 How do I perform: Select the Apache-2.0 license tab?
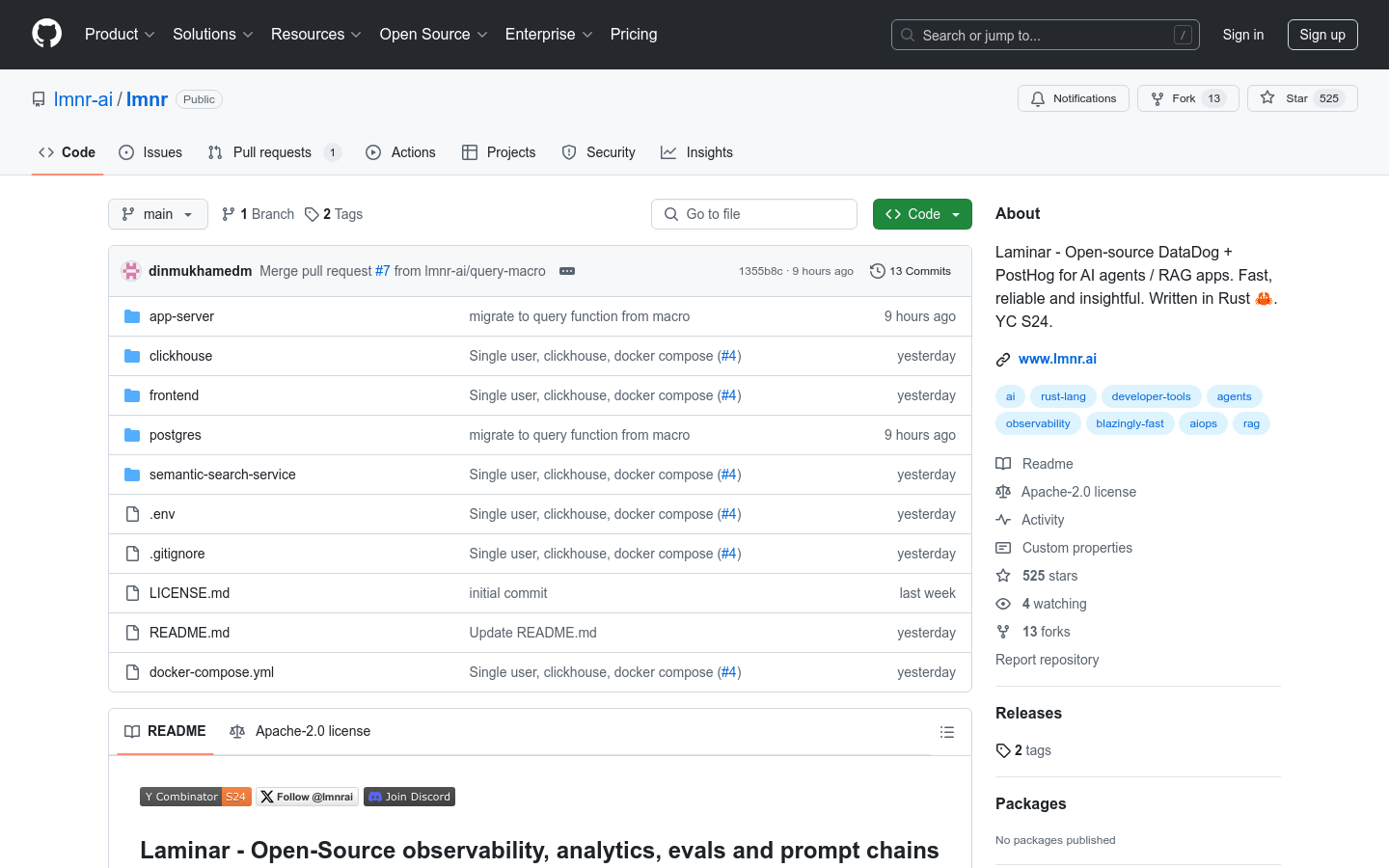[300, 731]
